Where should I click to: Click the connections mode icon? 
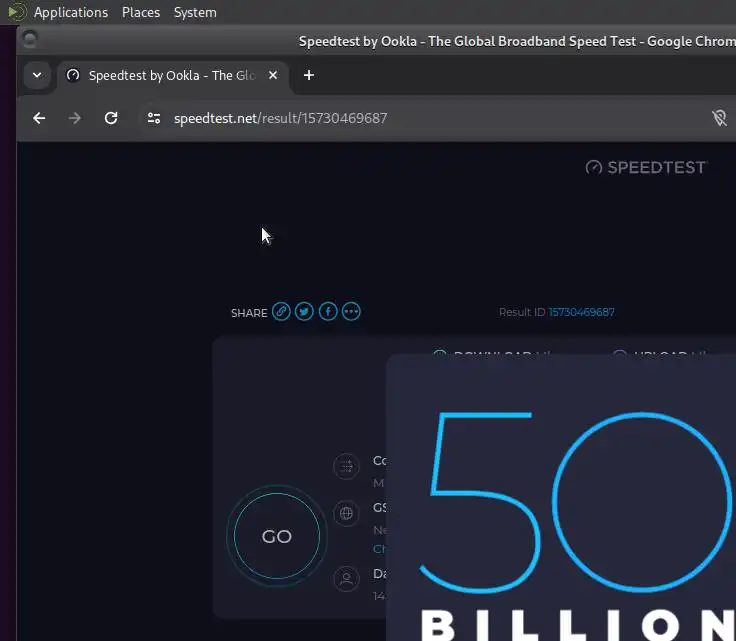coord(346,466)
